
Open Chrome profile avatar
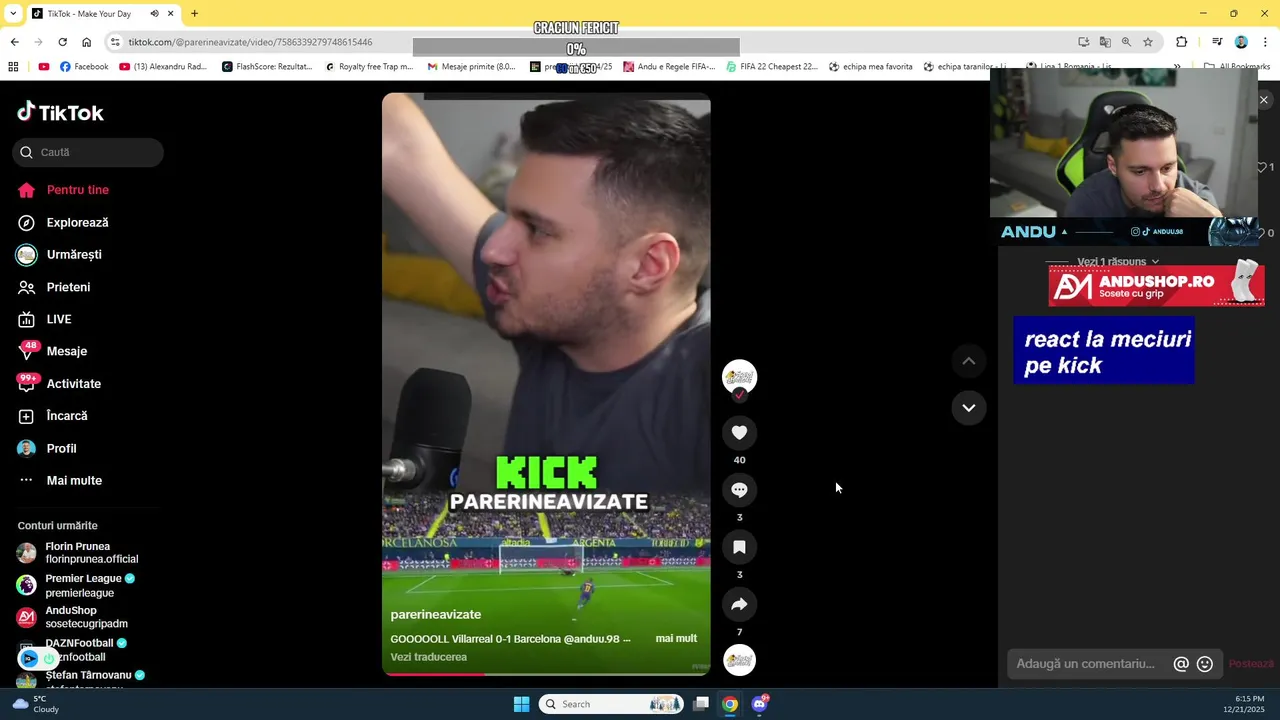1241,42
